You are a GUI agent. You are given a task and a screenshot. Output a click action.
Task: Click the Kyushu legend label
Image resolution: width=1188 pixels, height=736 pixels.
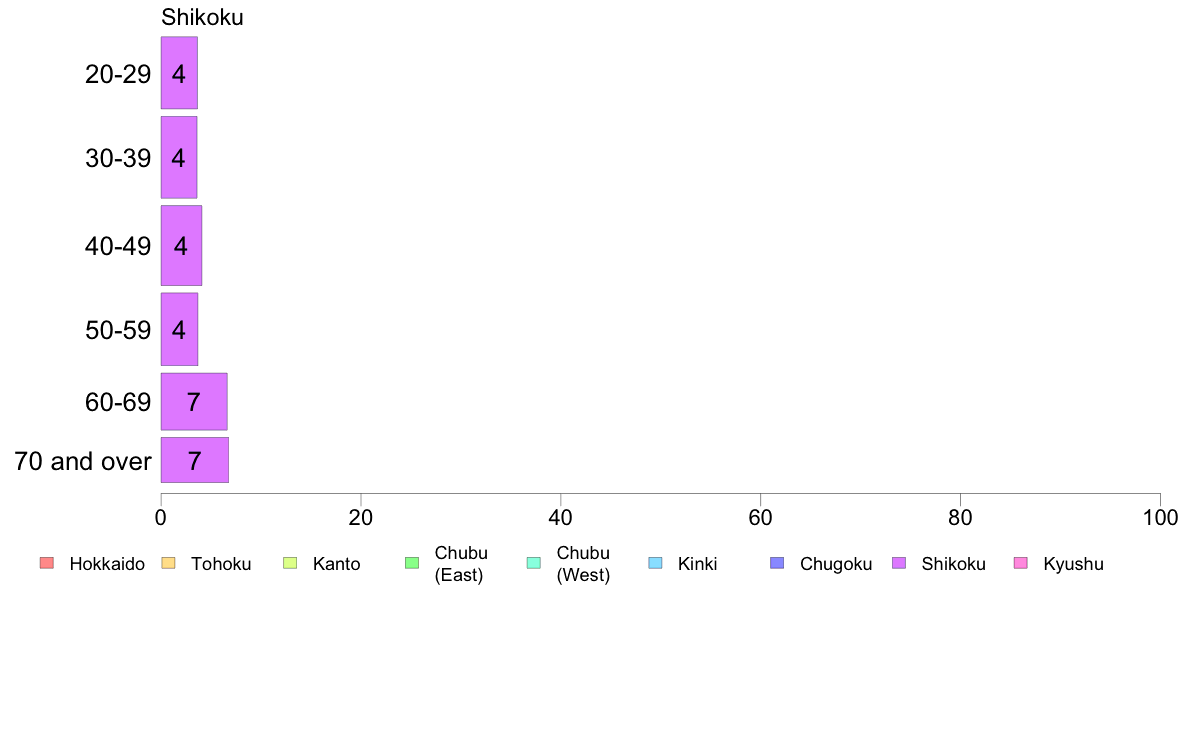pos(1073,564)
